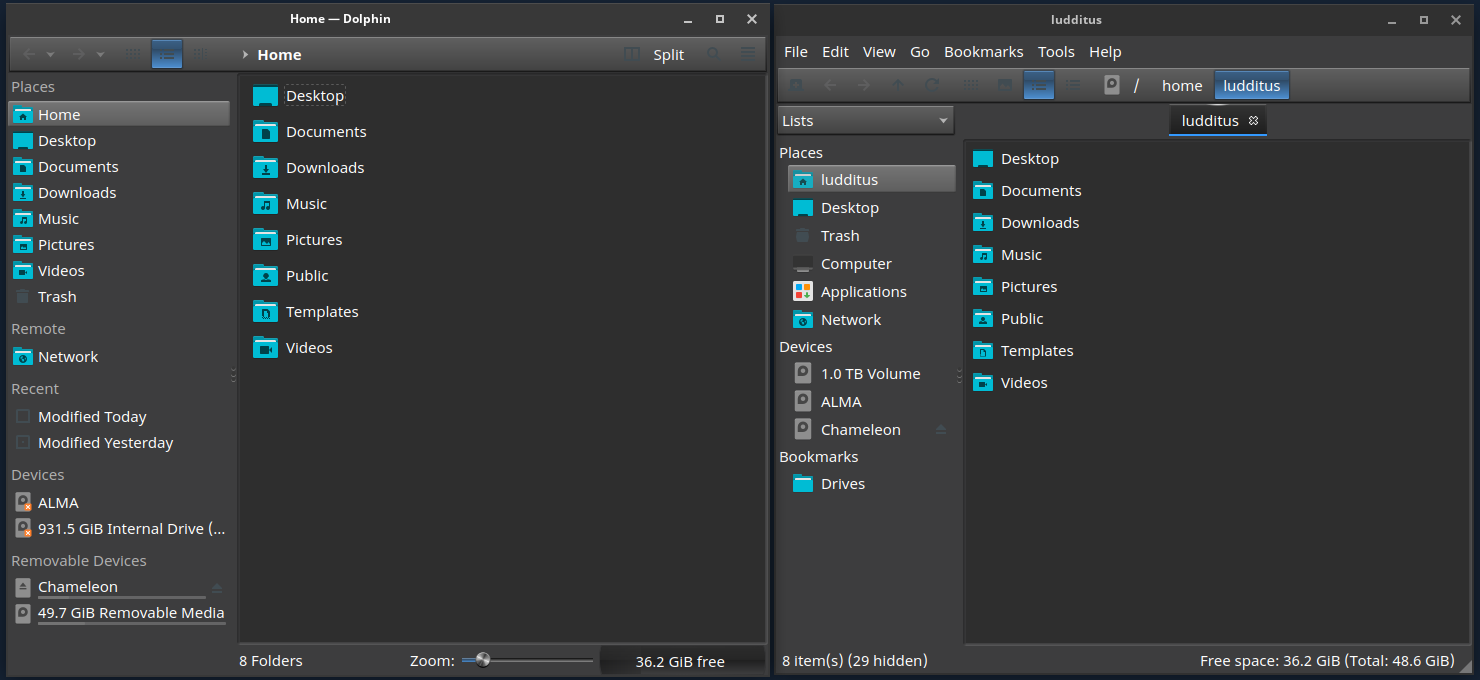The image size is (1480, 680).
Task: Close the ludditus tab
Action: (1253, 121)
